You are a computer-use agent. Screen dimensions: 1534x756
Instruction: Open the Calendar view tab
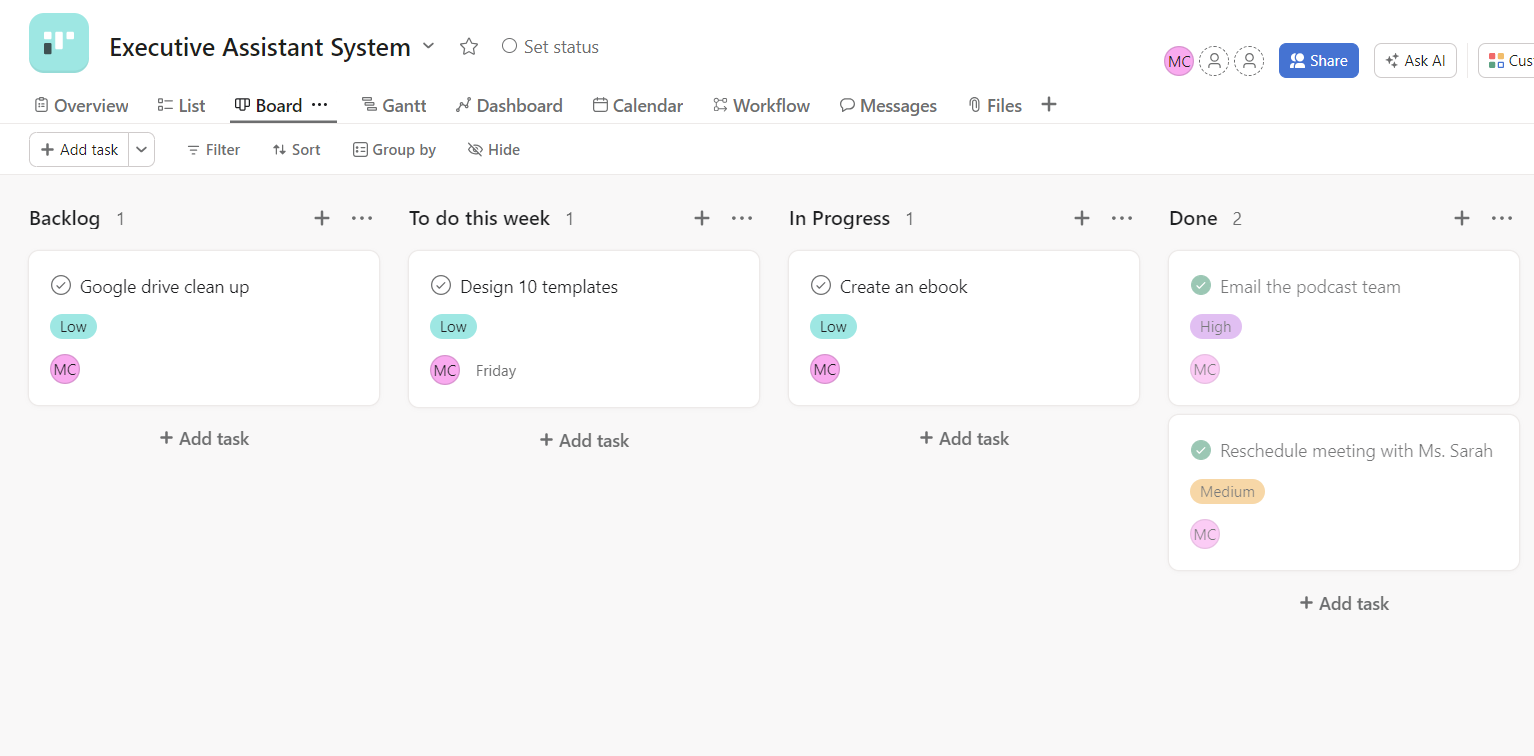click(638, 106)
